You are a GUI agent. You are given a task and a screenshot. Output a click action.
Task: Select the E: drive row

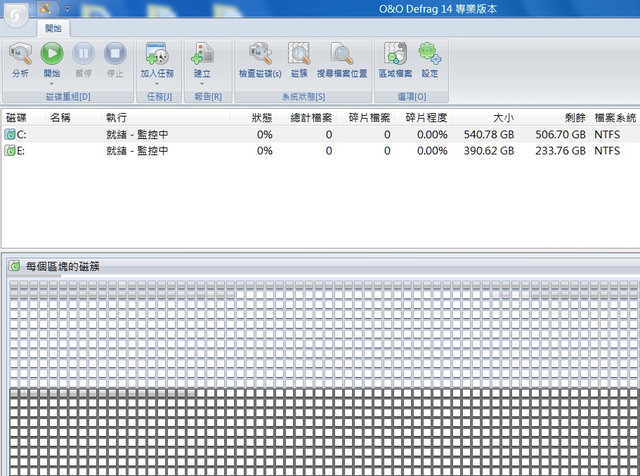321,151
